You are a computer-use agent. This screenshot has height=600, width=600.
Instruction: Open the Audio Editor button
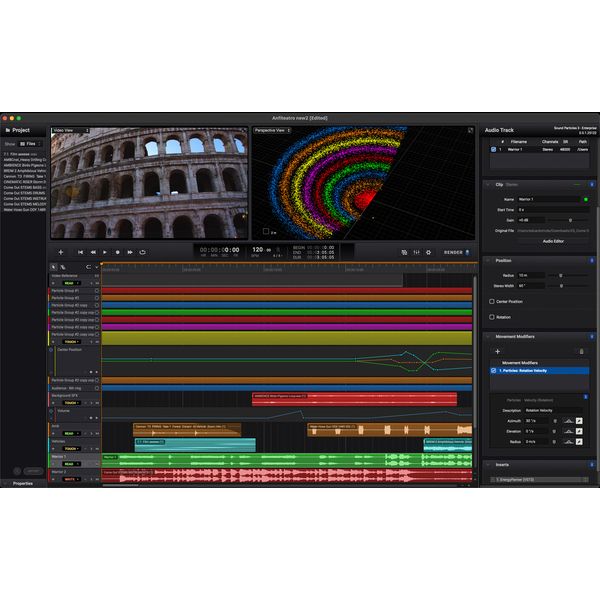[553, 241]
